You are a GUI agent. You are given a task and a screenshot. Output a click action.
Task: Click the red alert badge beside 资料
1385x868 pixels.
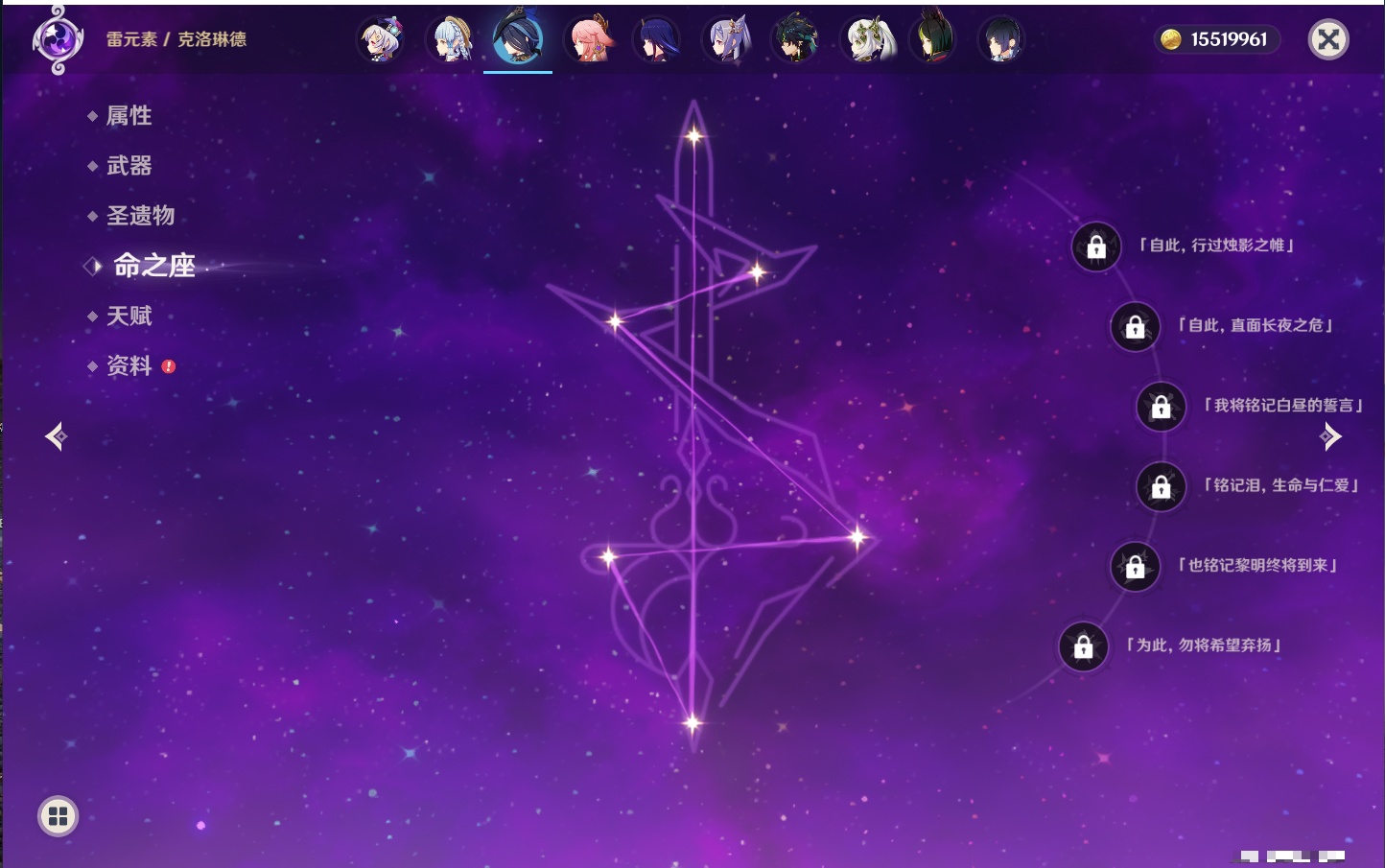(x=169, y=366)
